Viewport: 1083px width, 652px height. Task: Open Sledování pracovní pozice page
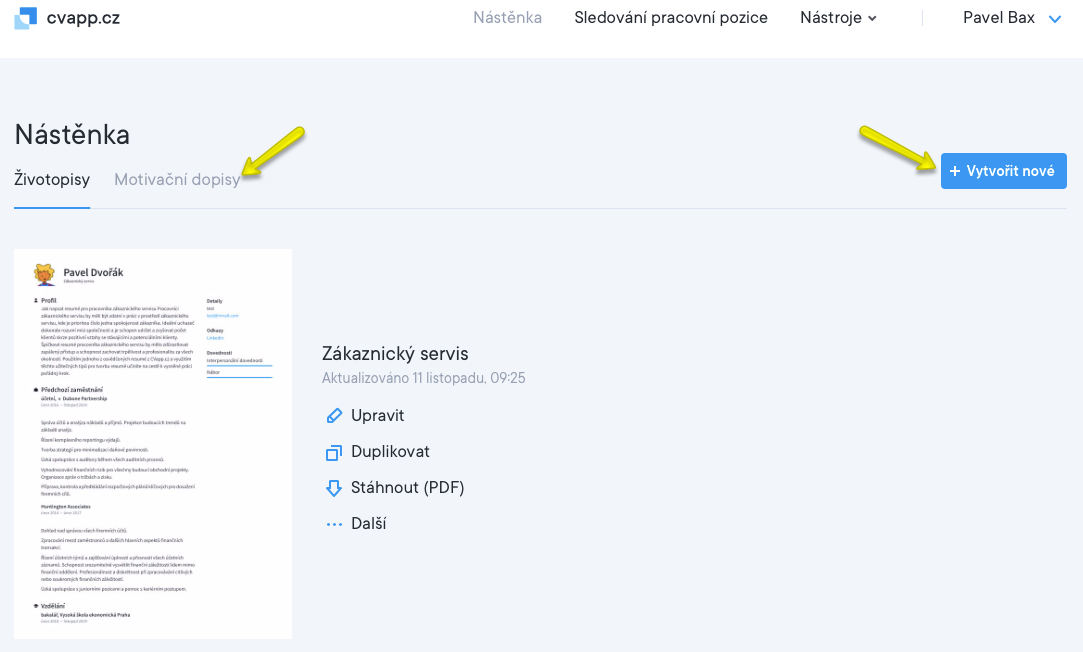tap(671, 17)
